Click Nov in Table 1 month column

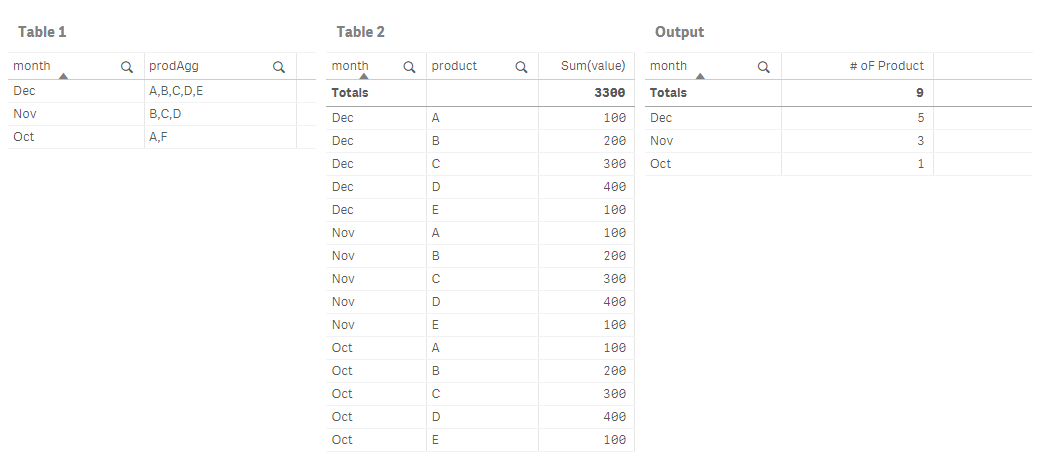click(25, 114)
